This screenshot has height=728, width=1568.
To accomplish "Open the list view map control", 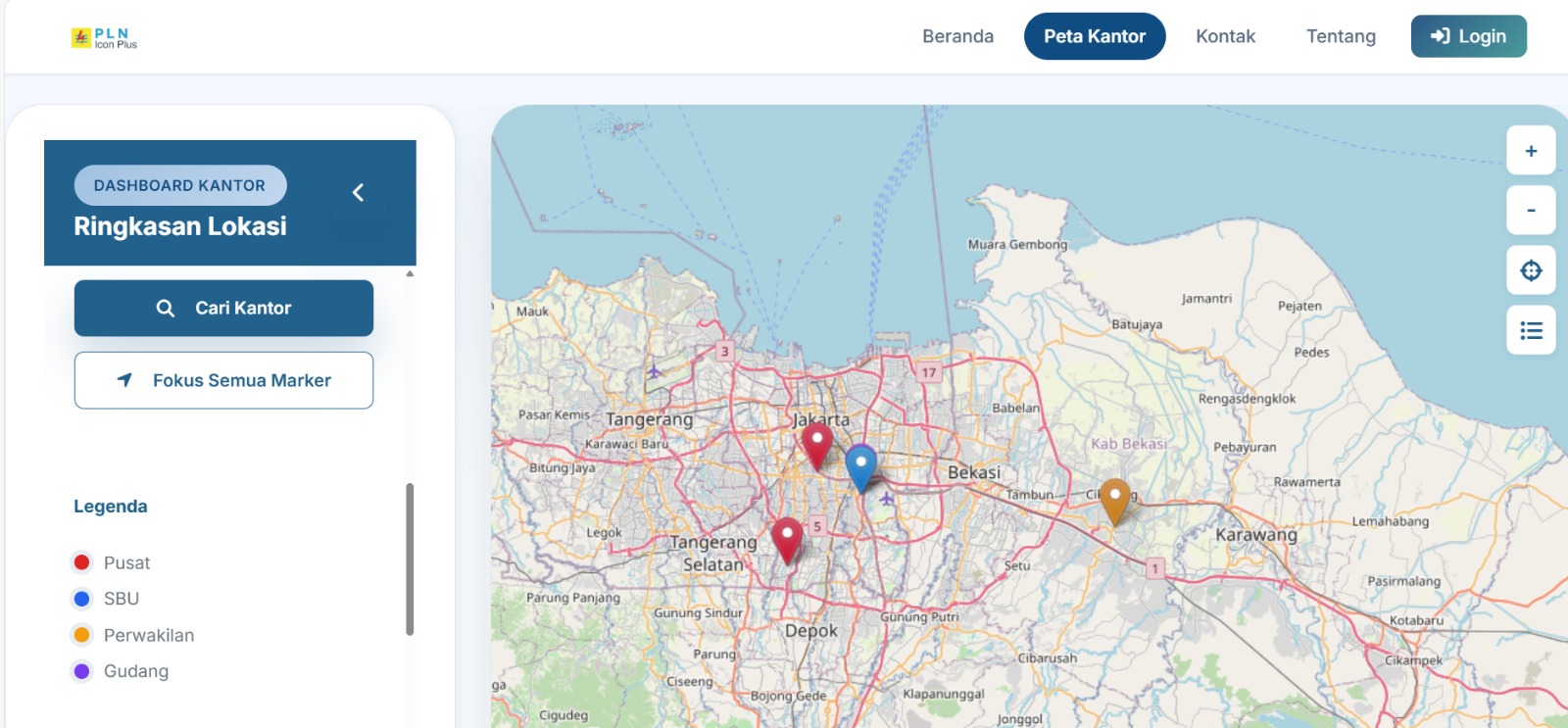I will tap(1531, 330).
